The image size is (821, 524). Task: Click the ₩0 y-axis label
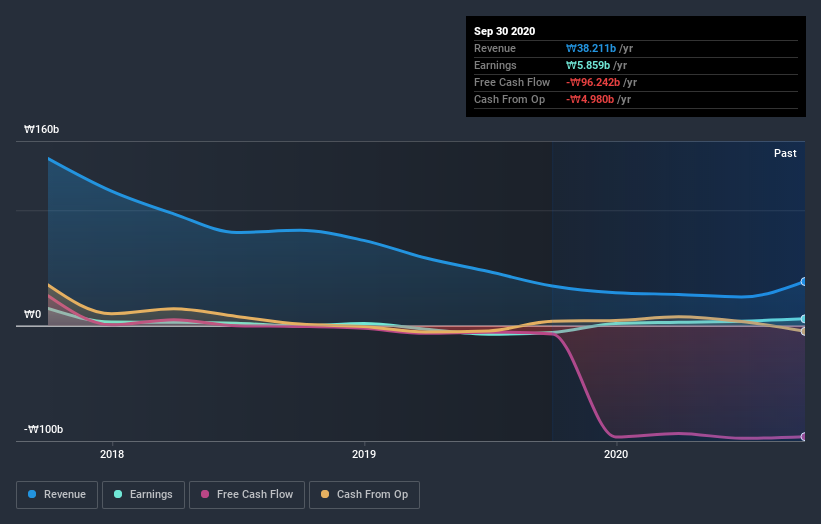click(x=32, y=314)
